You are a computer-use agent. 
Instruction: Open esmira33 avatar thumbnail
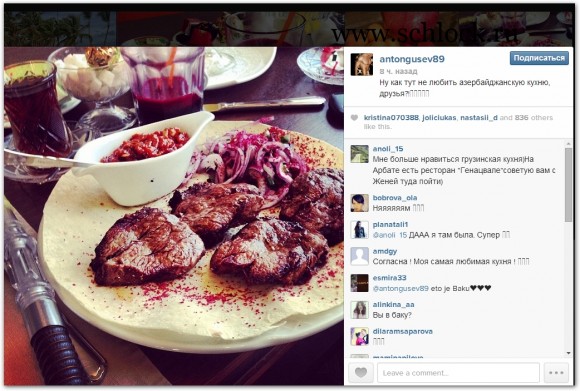tap(360, 283)
